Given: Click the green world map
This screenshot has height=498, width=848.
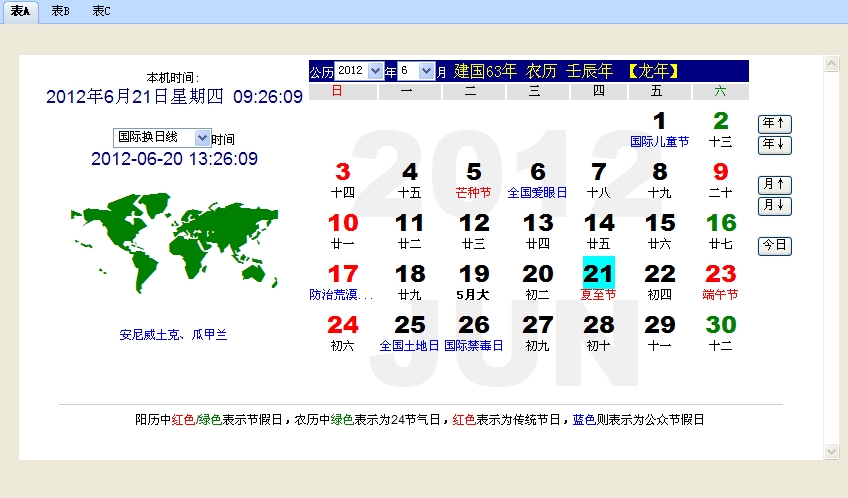Looking at the screenshot, I should 174,243.
